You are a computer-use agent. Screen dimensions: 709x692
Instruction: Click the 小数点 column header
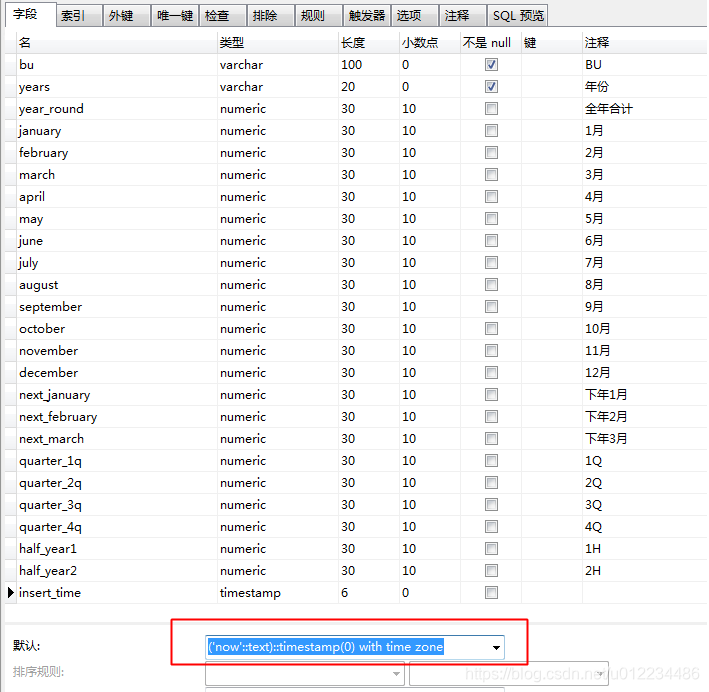click(430, 43)
